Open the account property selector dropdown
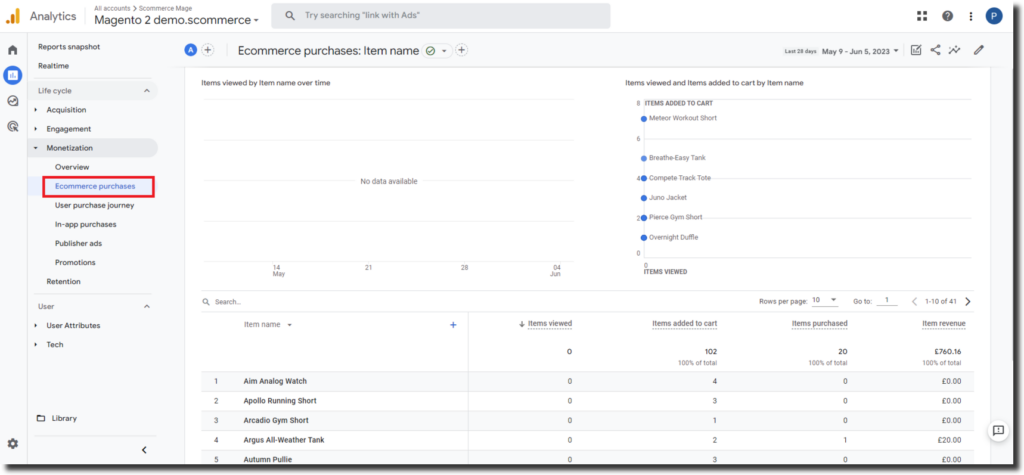 [x=176, y=20]
